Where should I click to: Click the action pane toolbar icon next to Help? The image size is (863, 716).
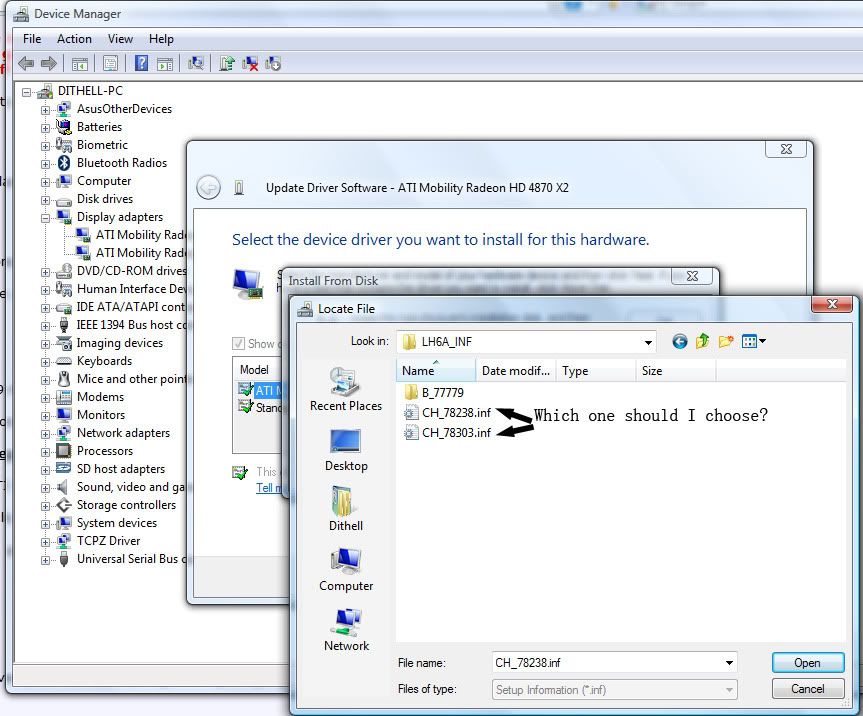tap(165, 64)
